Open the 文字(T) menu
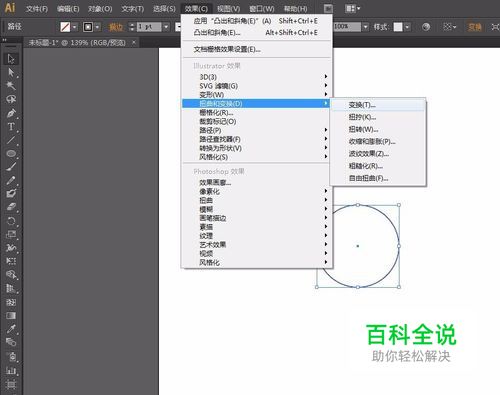Image resolution: width=500 pixels, height=395 pixels. [x=133, y=9]
